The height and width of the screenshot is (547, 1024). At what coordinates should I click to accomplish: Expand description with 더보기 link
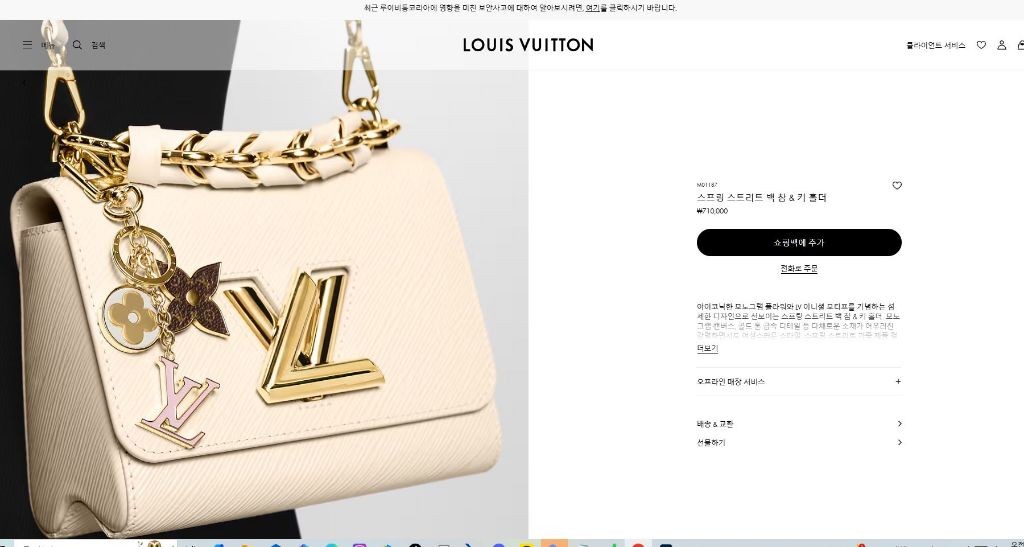(707, 349)
